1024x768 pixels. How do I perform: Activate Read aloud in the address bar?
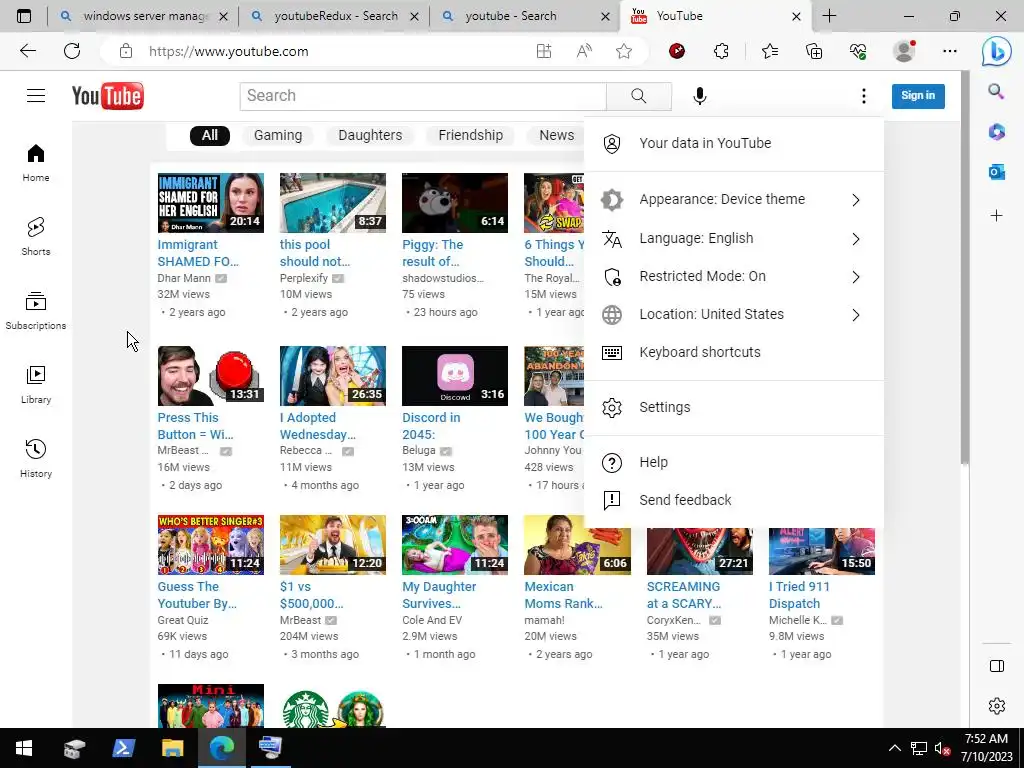[x=584, y=51]
